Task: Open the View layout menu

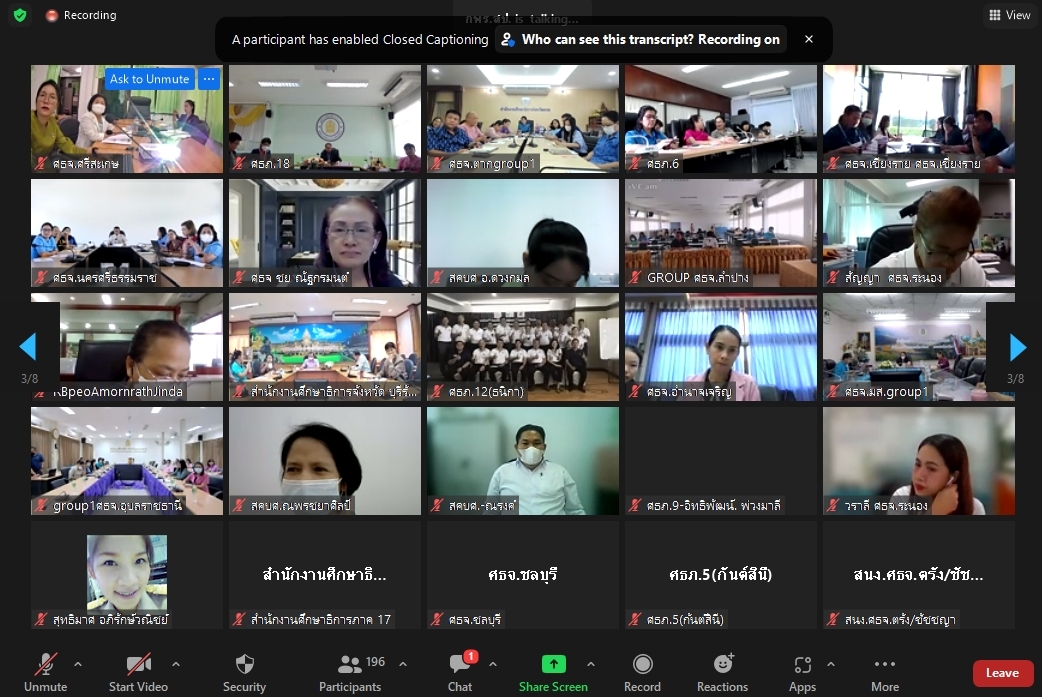Action: click(1009, 15)
